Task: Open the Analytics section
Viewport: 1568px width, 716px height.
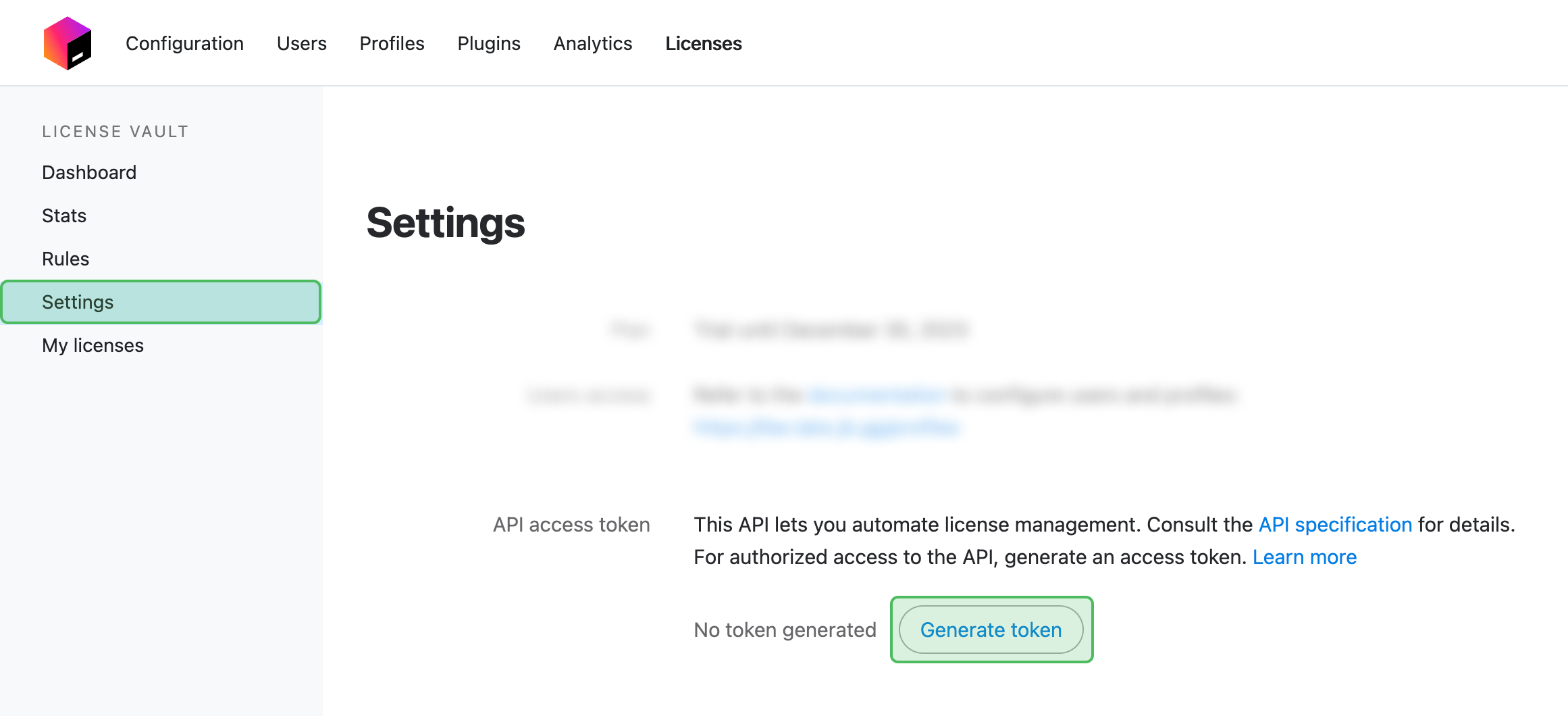Action: [x=592, y=43]
